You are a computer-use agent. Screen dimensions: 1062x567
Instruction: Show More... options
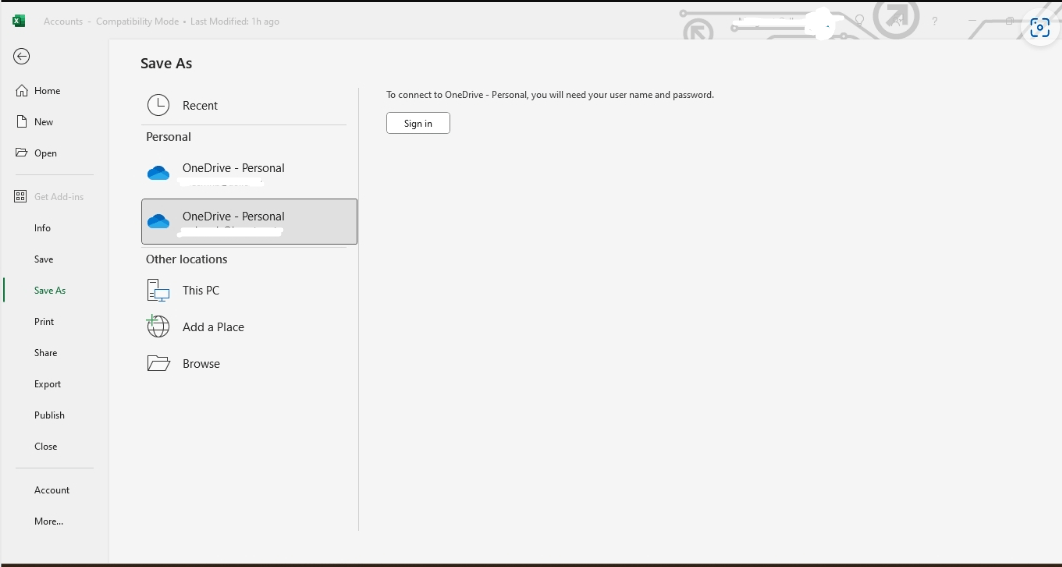click(48, 521)
